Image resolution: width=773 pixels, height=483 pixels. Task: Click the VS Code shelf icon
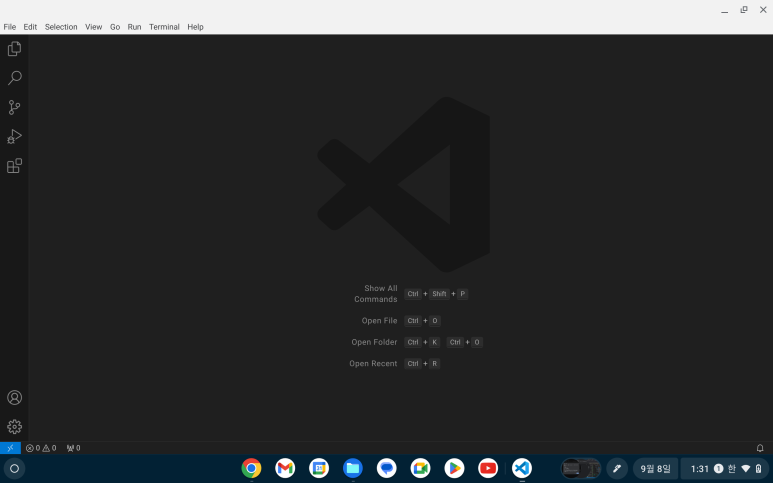pyautogui.click(x=522, y=468)
